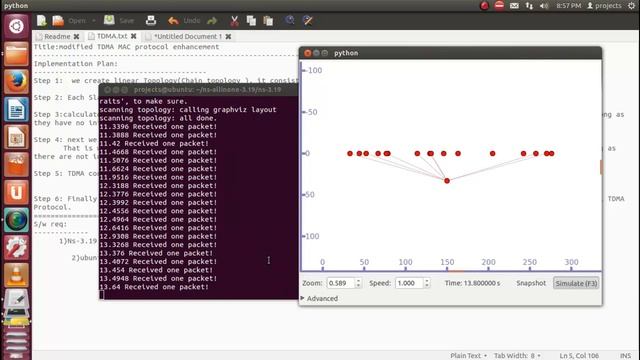Click the Open file folder icon

[x=58, y=20]
